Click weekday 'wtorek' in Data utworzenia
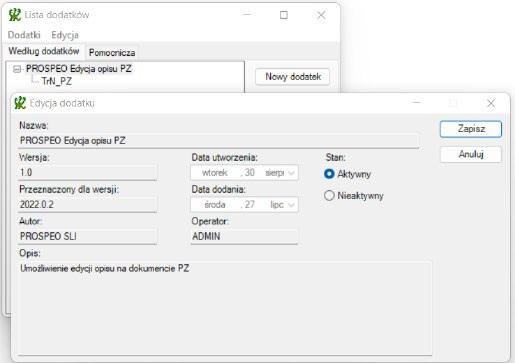515x363 pixels. [x=215, y=173]
